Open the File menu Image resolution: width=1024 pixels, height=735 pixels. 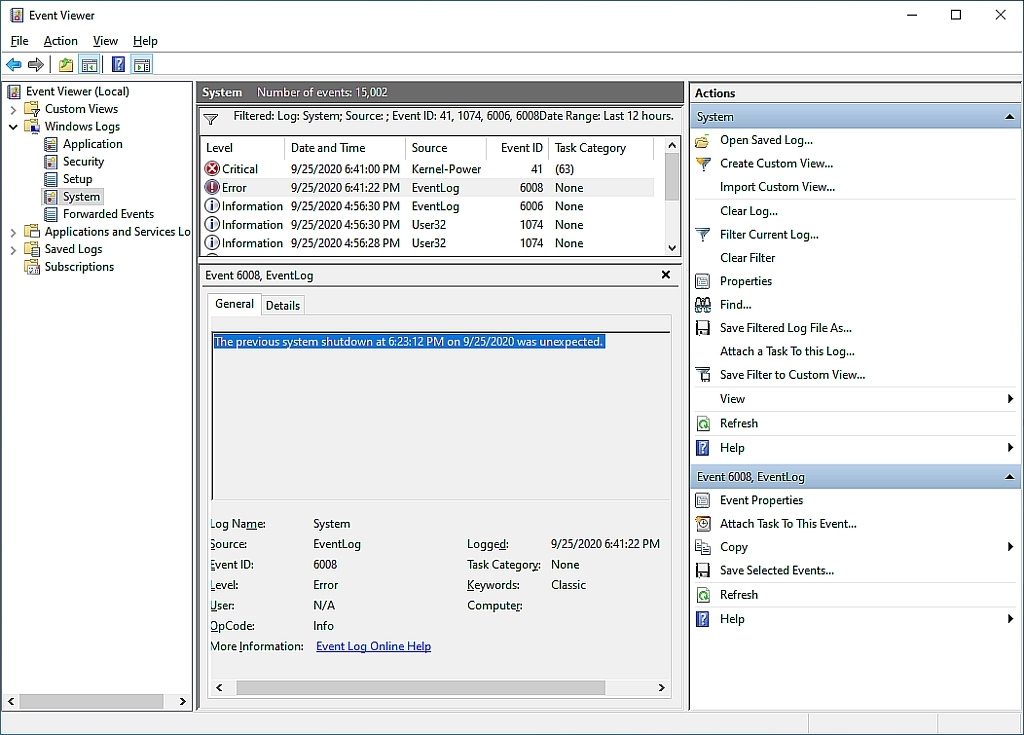point(20,41)
